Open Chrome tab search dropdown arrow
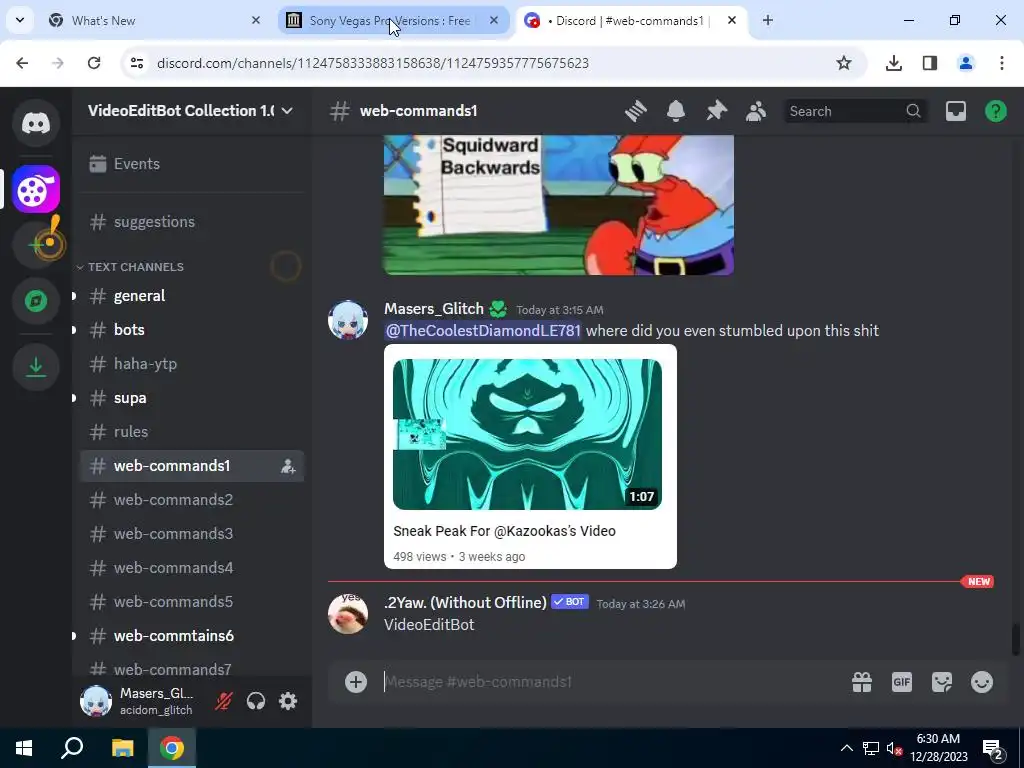Screen dimensions: 1024x768 (20, 20)
